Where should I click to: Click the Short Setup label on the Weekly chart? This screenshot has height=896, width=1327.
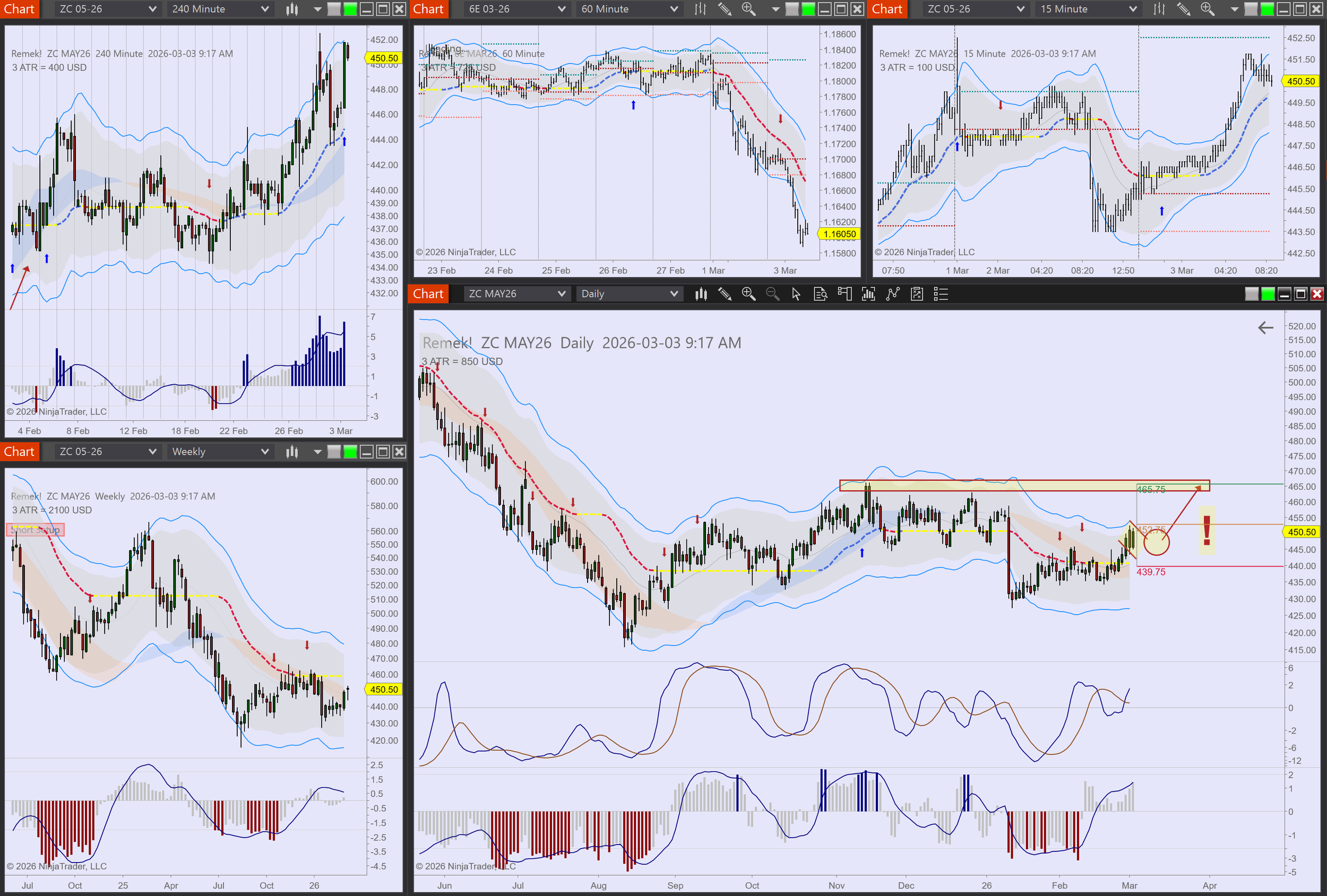36,529
